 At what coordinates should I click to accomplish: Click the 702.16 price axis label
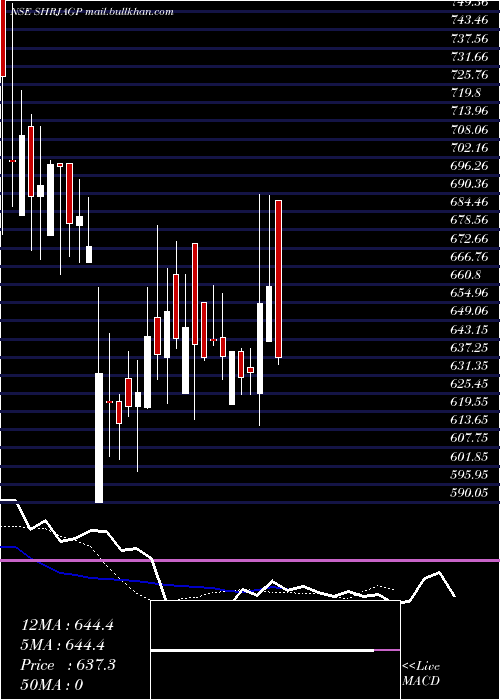pyautogui.click(x=467, y=147)
